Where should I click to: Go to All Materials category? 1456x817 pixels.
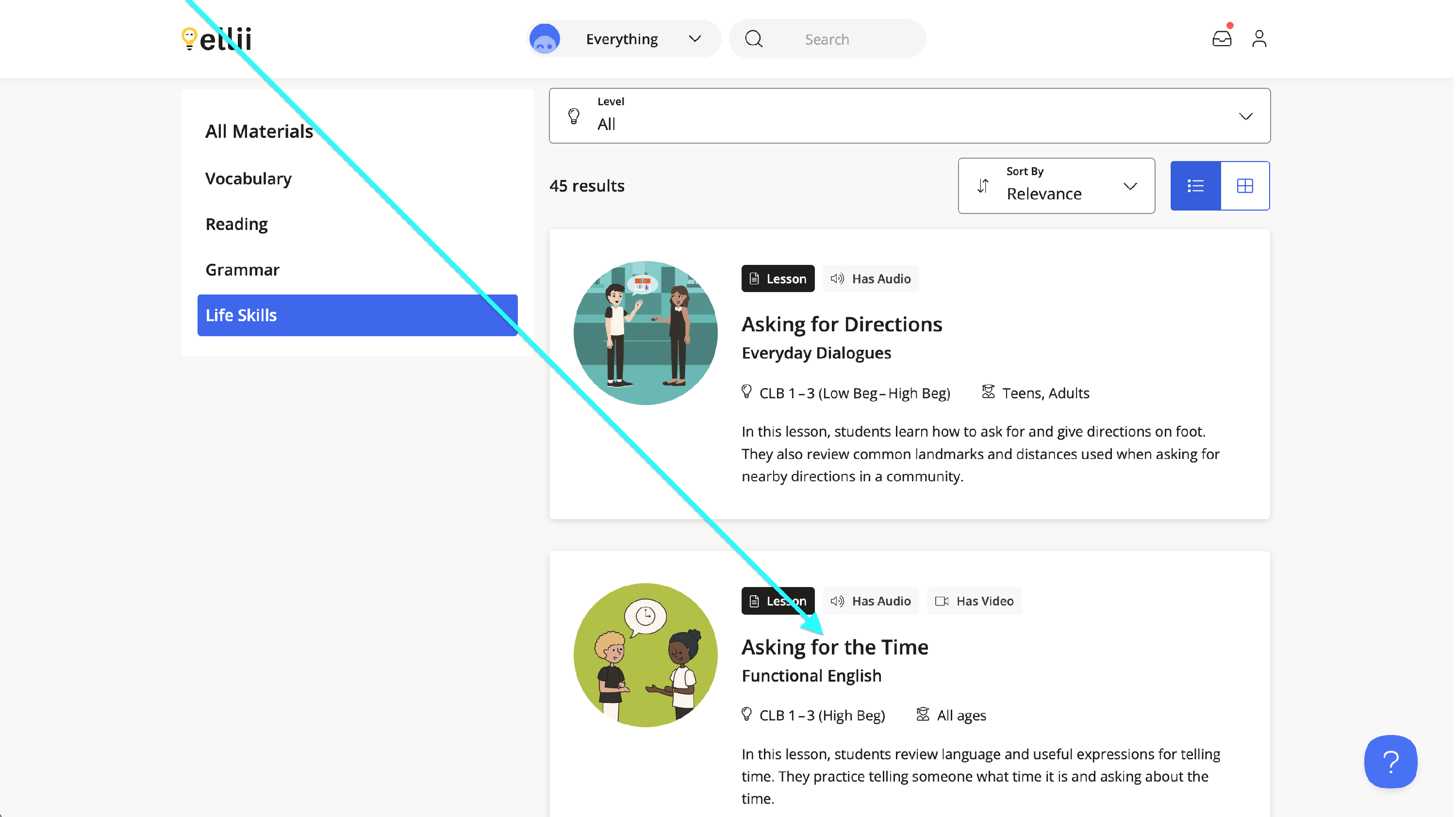(259, 131)
